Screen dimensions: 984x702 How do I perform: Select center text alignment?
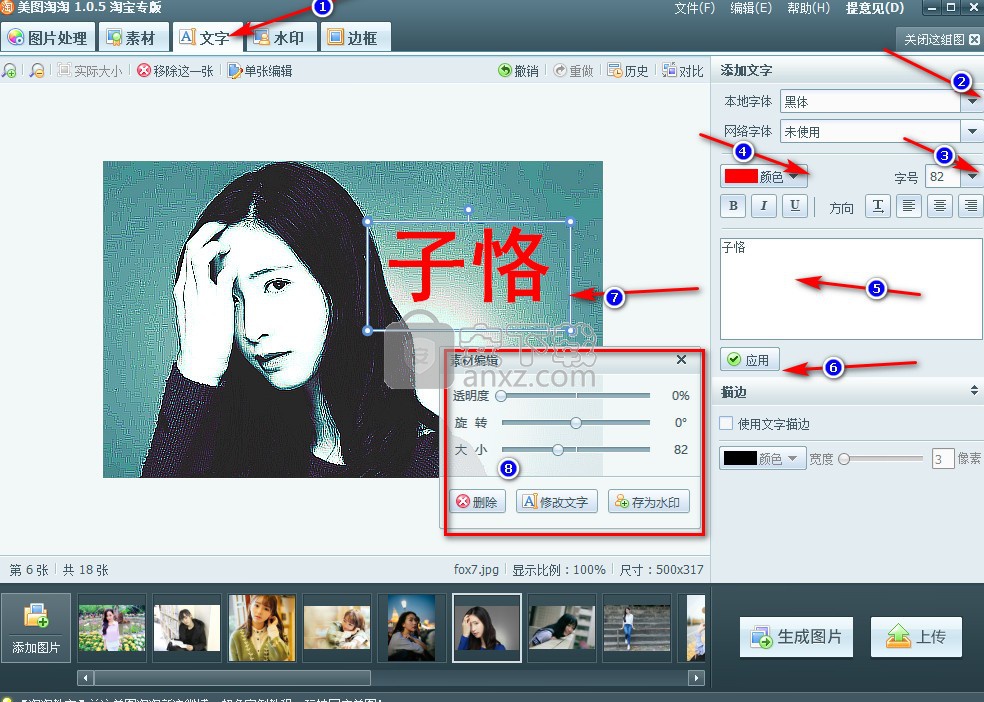(939, 206)
